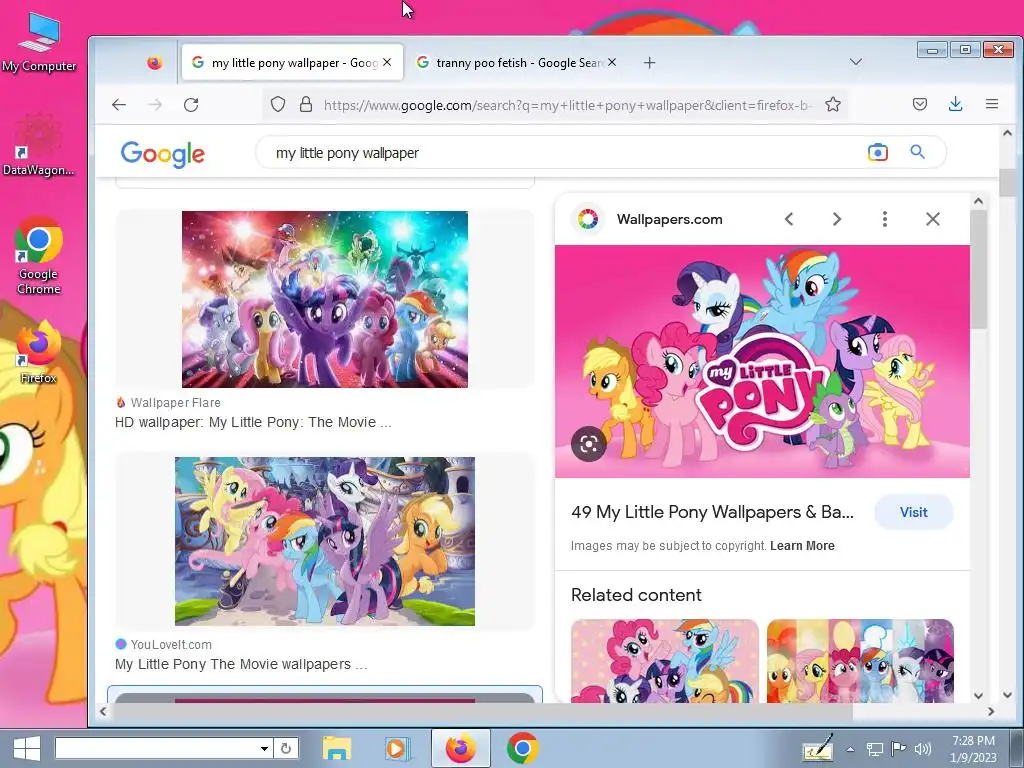Screen dimensions: 1024x768
Task: Show next image in preview panel
Action: click(837, 219)
